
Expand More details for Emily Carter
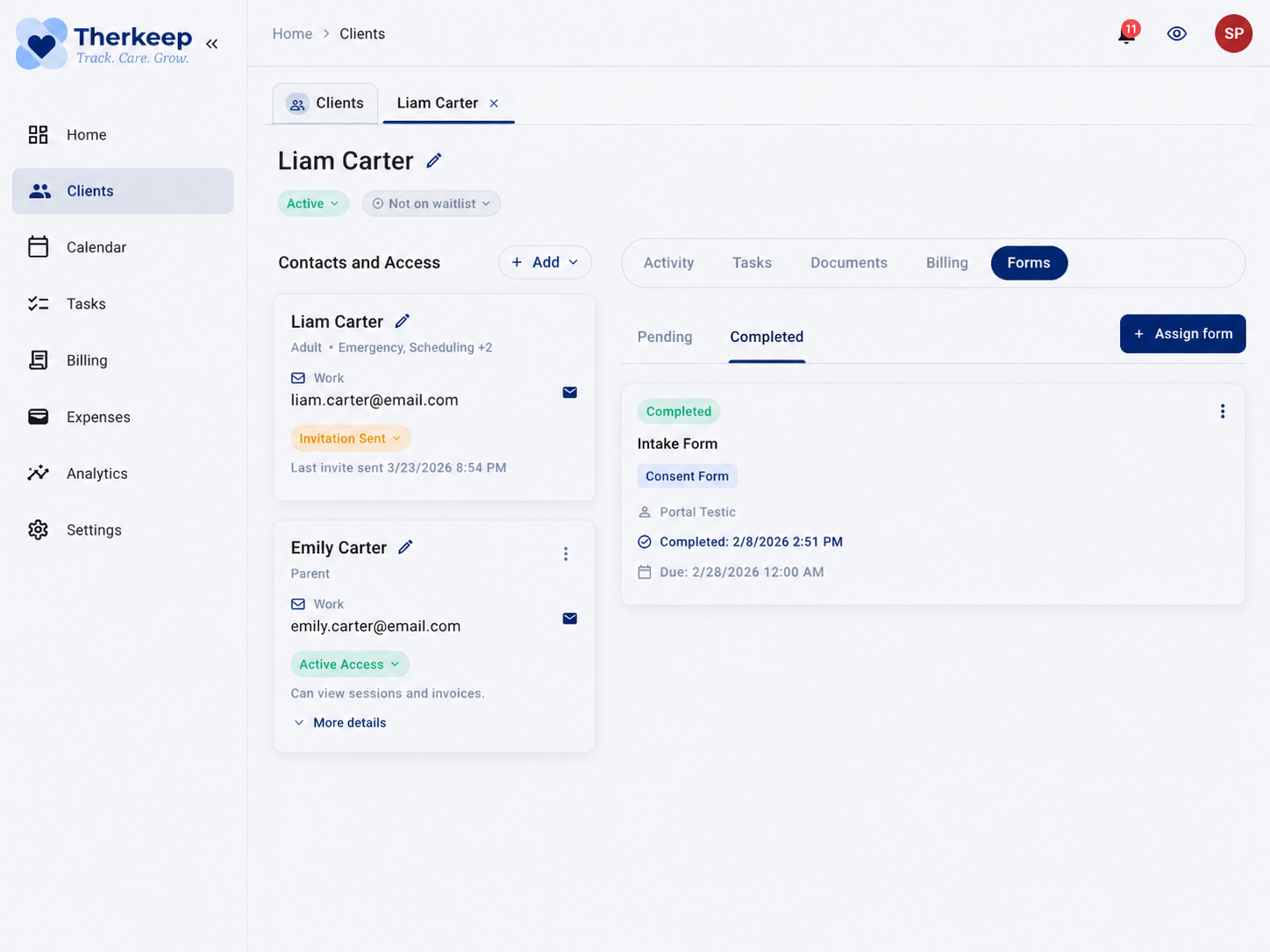[340, 723]
